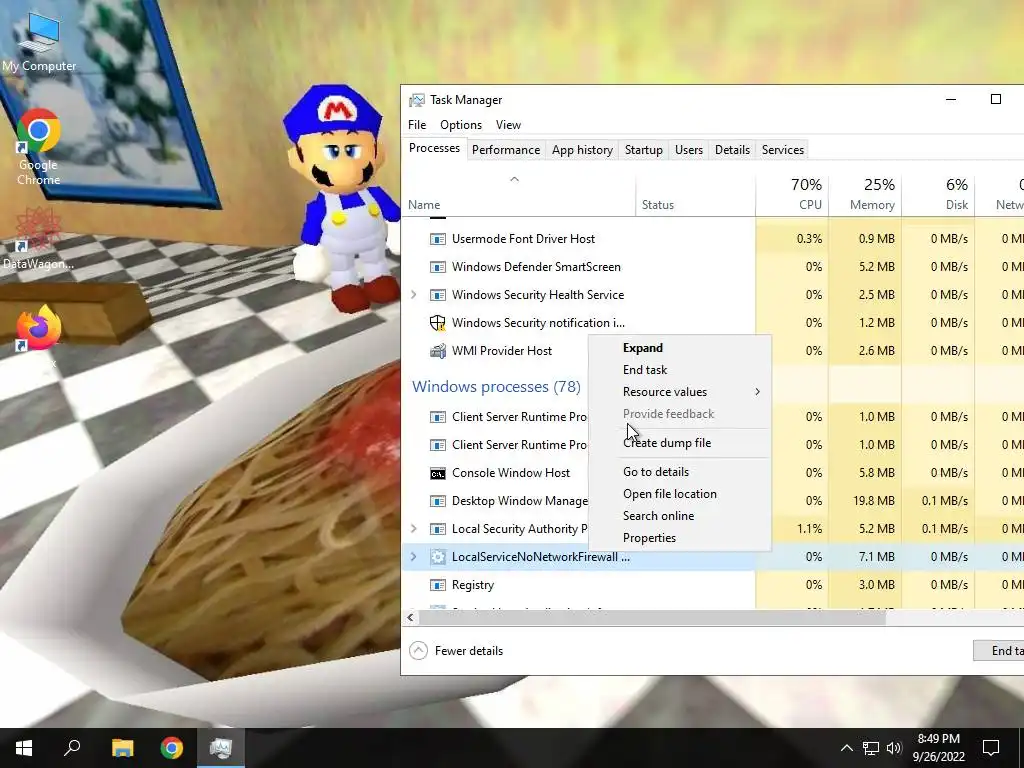Select Usermode Font Driver Host icon
Image resolution: width=1024 pixels, height=768 pixels.
pyautogui.click(x=438, y=239)
